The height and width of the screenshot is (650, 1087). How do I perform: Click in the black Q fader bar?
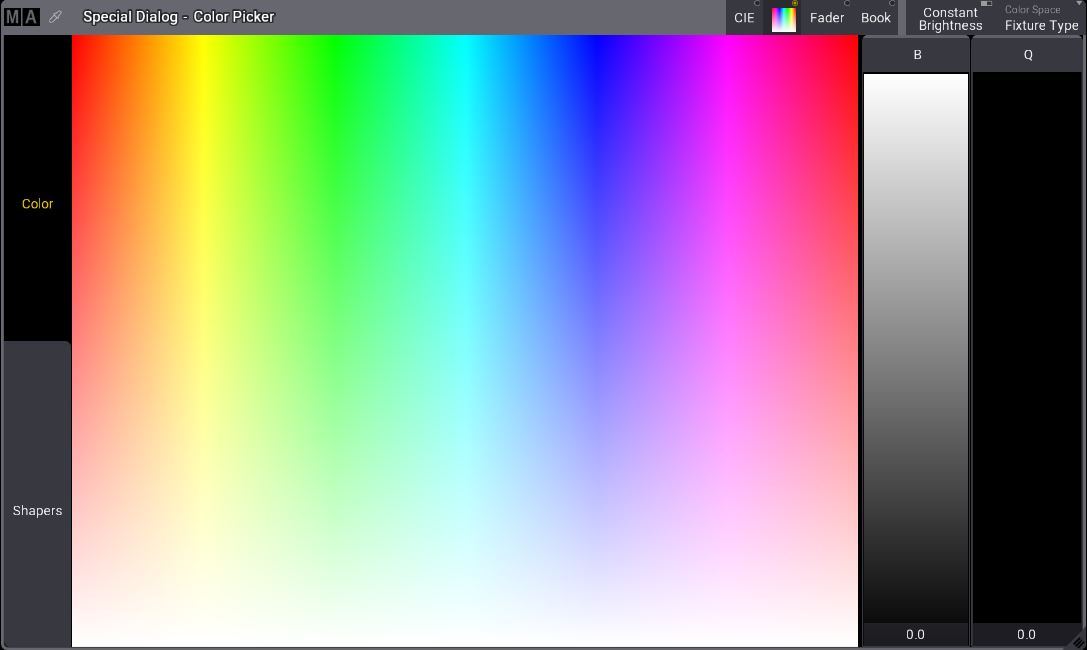(x=1028, y=348)
